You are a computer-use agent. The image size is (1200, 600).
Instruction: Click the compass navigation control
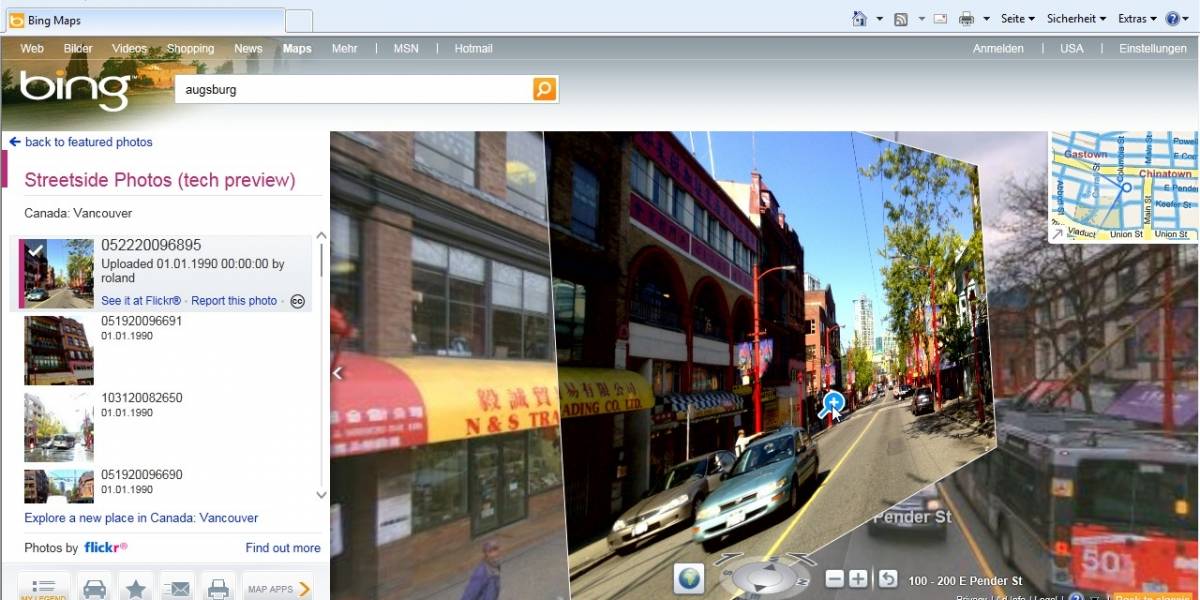pyautogui.click(x=765, y=577)
